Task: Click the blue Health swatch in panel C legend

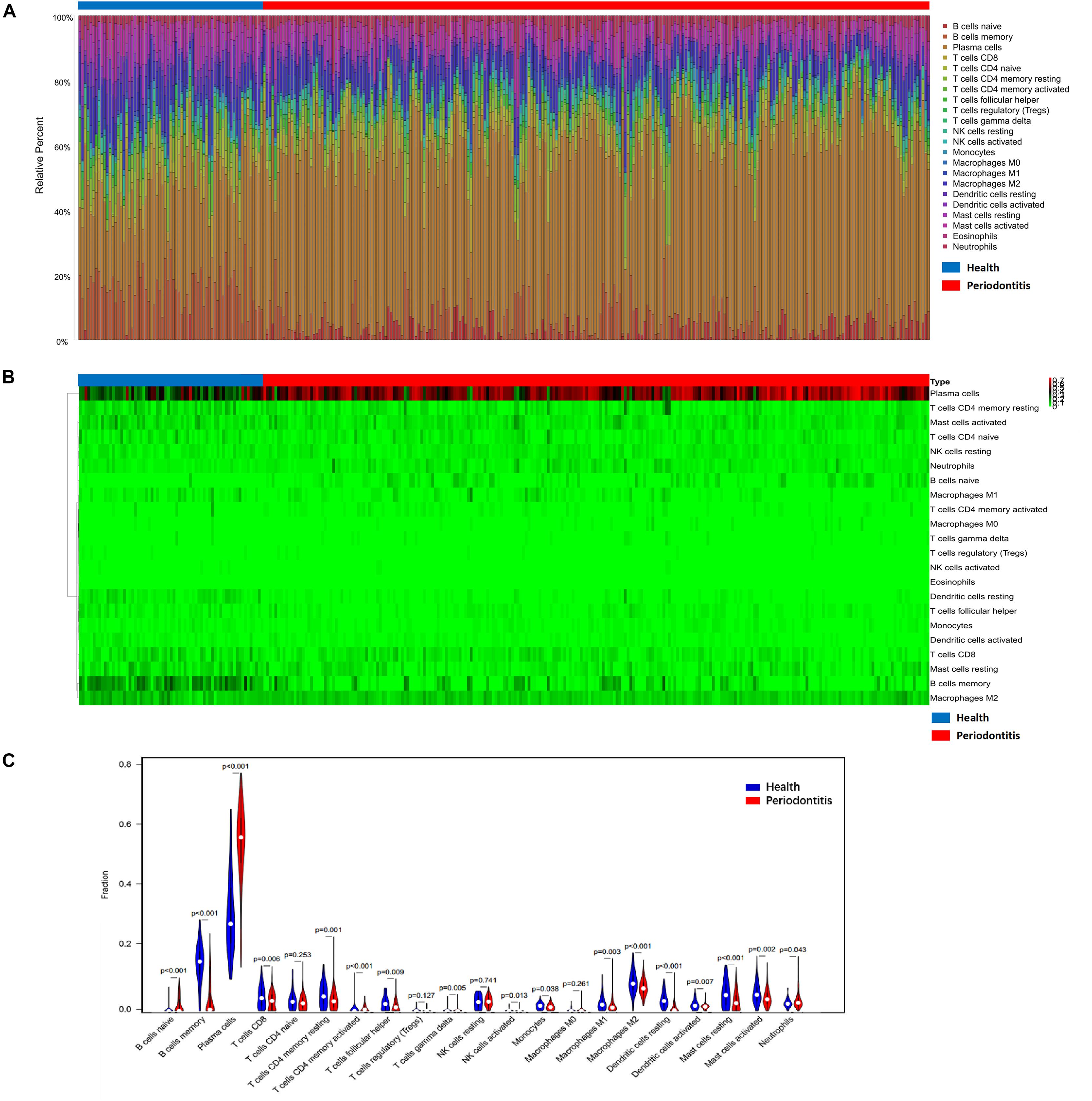Action: [x=752, y=787]
